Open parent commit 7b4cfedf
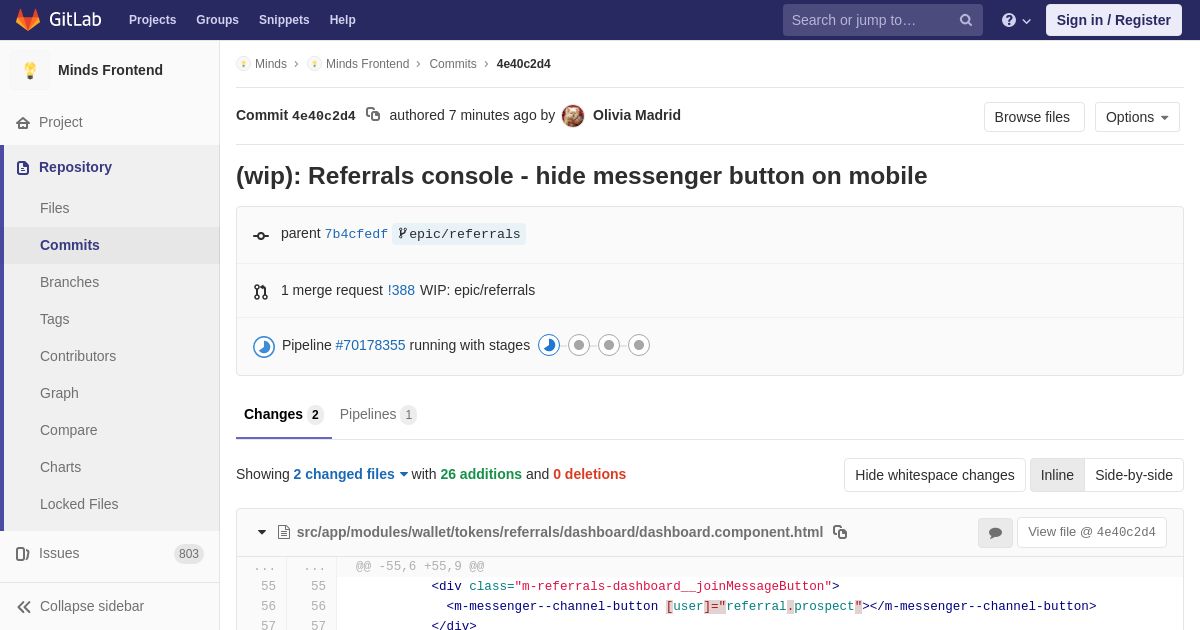 click(356, 234)
